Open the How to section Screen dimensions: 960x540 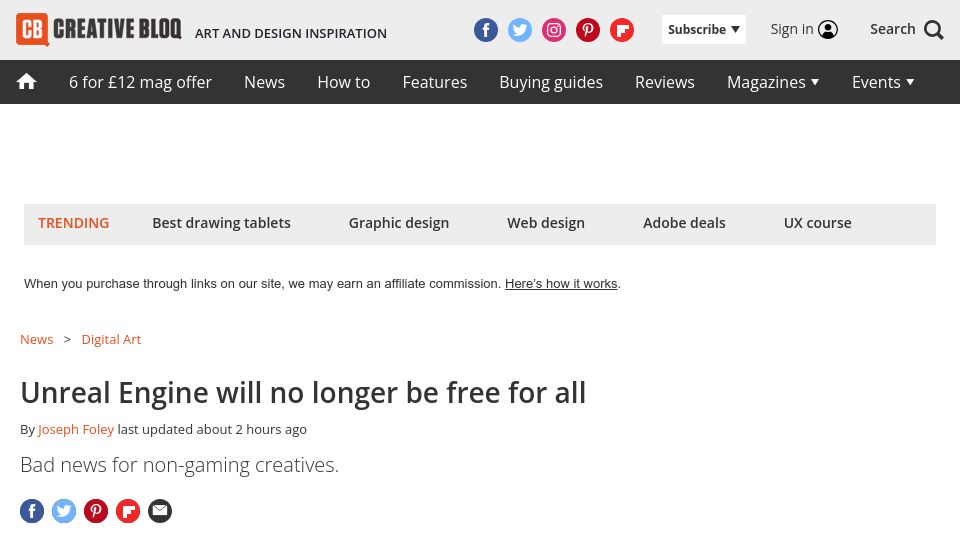343,82
